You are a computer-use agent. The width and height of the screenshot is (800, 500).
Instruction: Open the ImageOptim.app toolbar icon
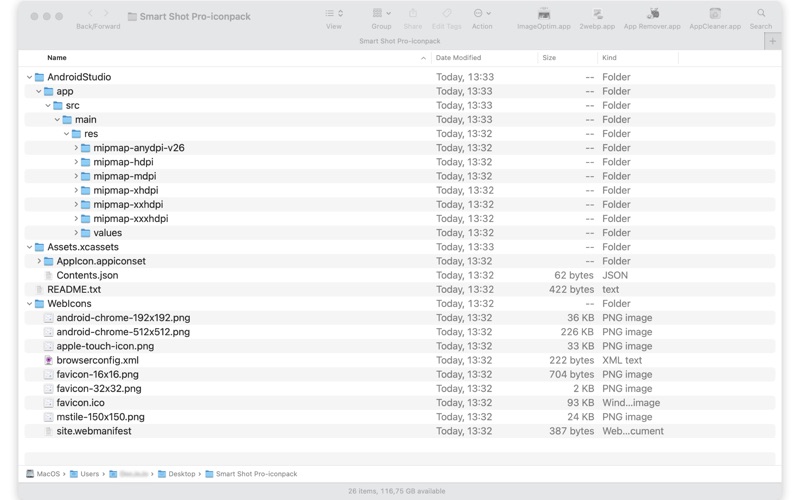tap(543, 14)
